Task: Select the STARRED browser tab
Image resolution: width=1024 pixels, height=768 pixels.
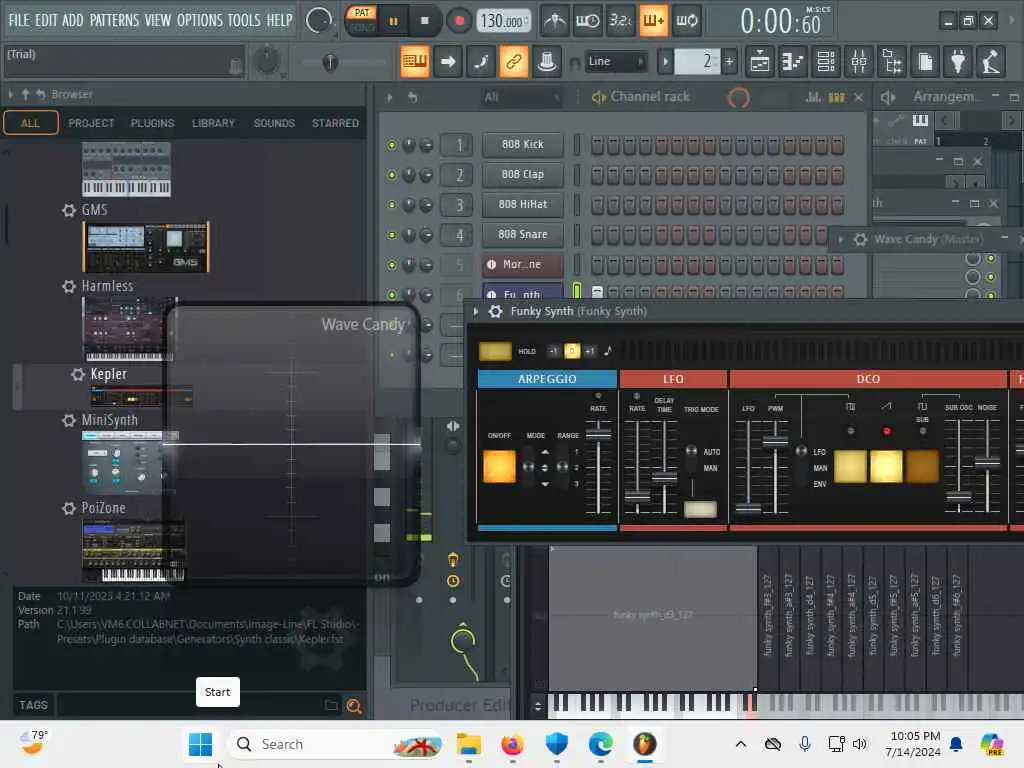Action: pos(335,123)
